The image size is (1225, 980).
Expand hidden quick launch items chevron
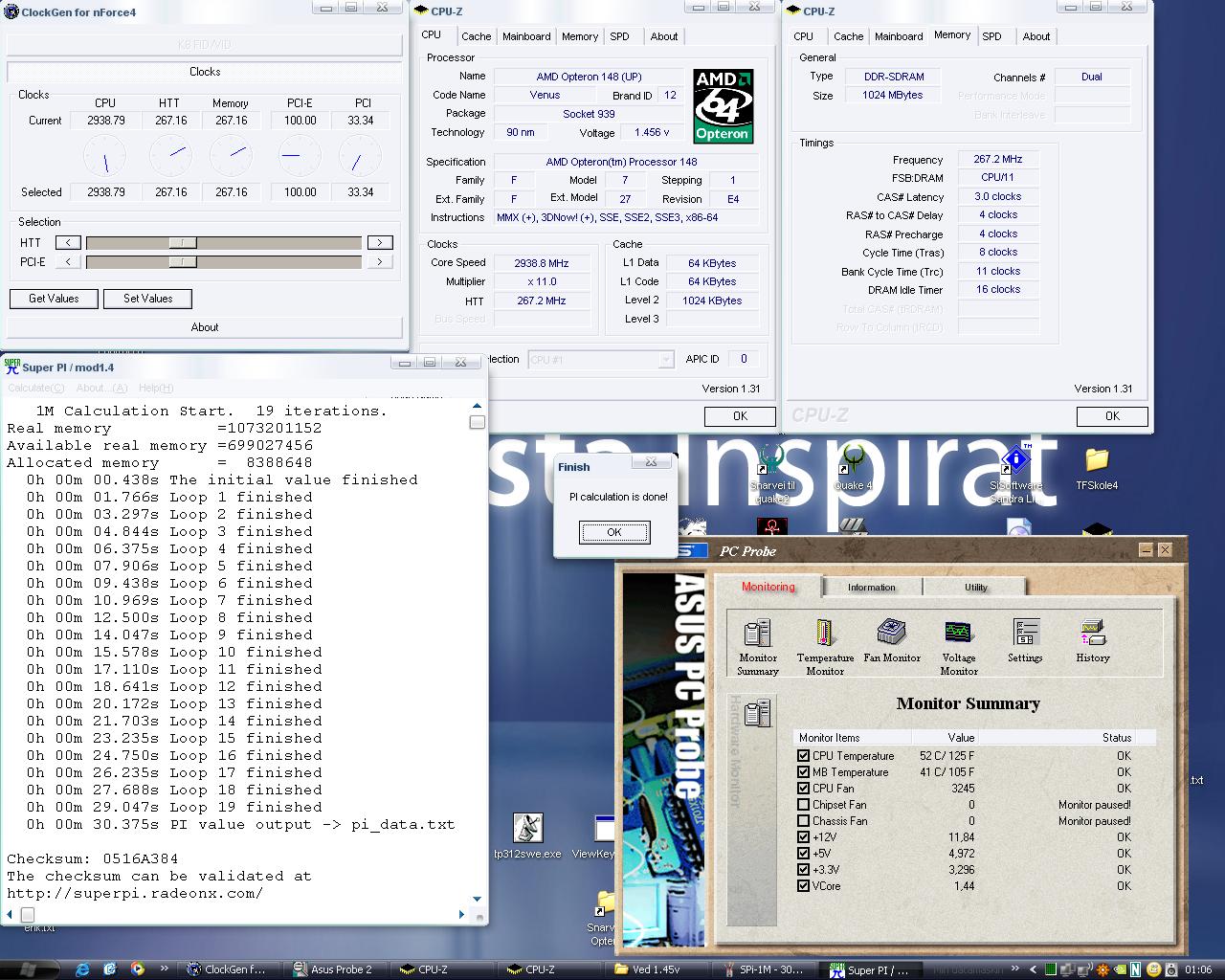165,969
